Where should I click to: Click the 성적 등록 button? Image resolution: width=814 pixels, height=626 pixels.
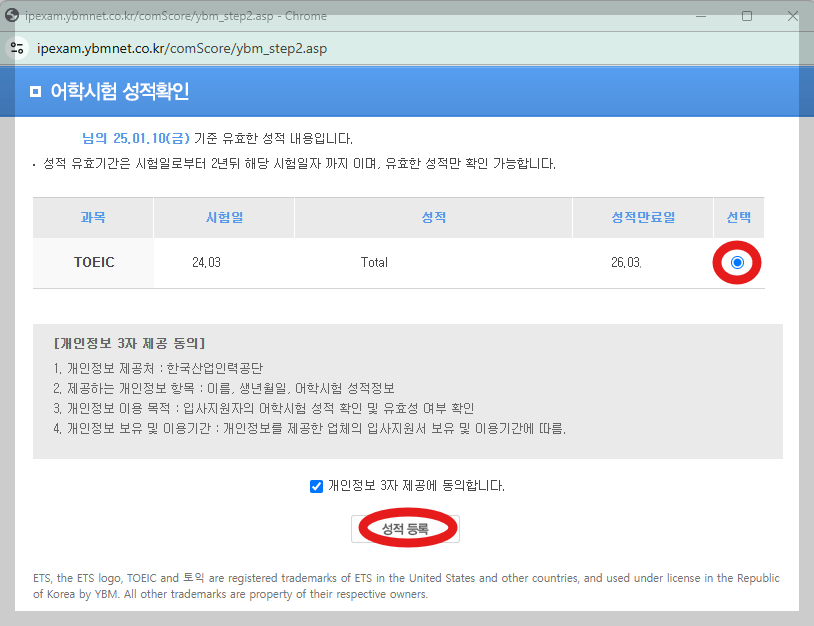[405, 529]
